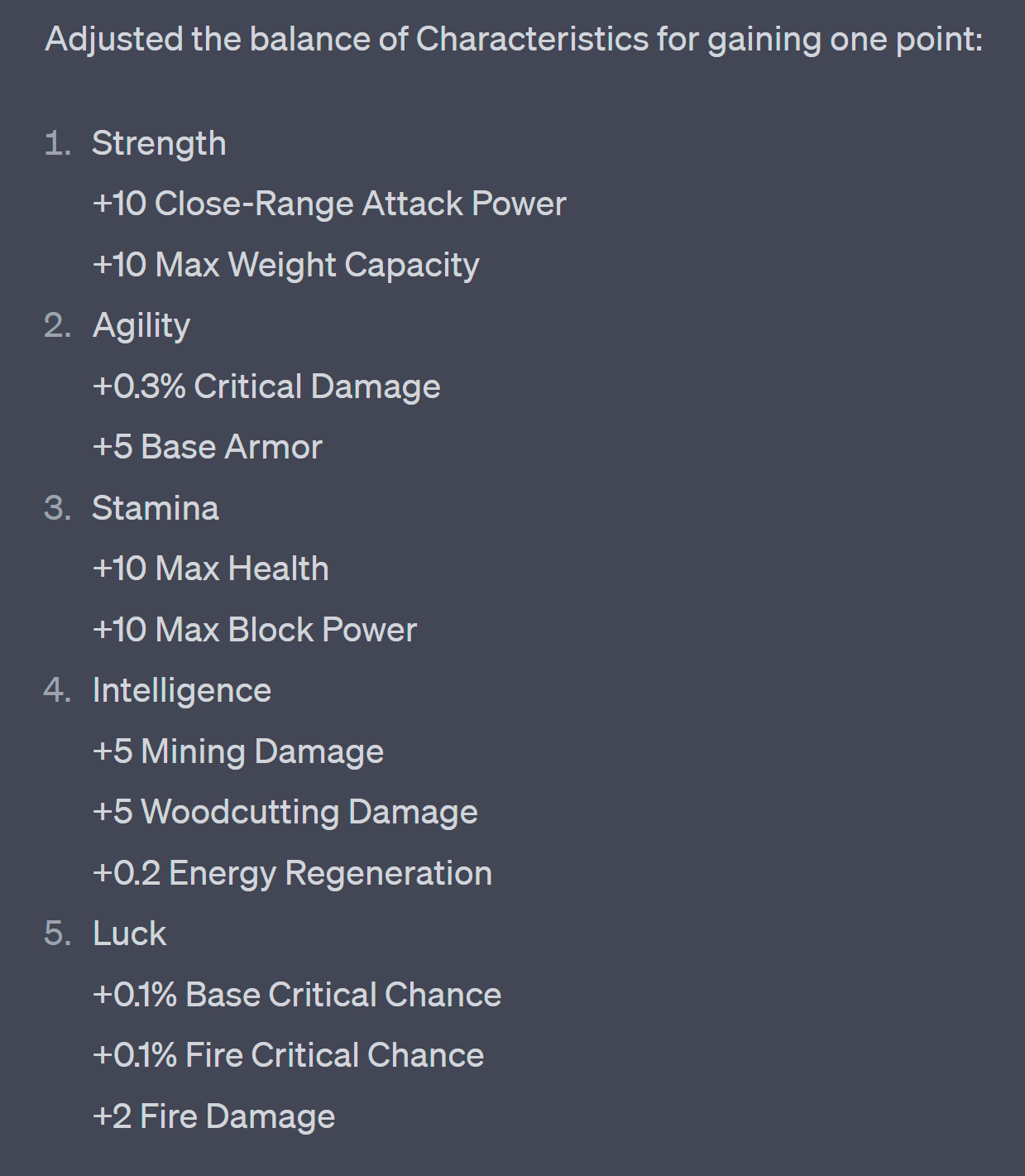Select the Agility list item
1025x1176 pixels.
click(141, 326)
